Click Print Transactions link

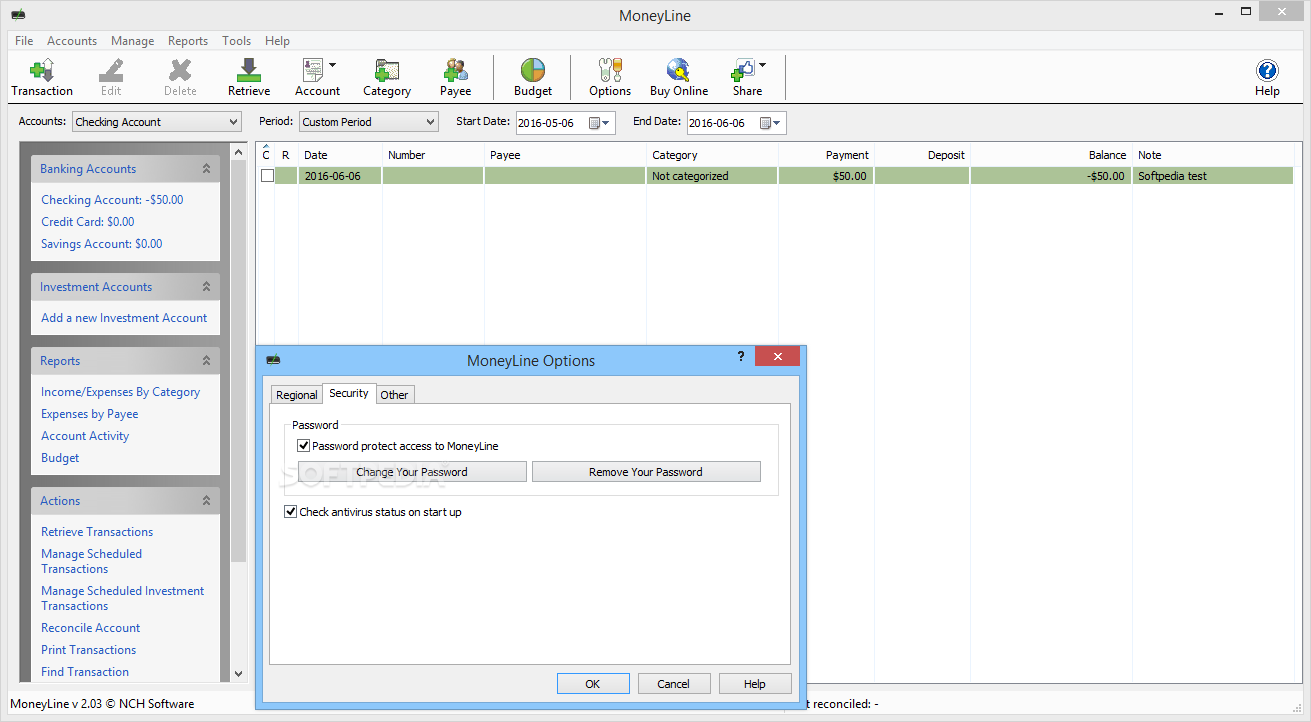88,650
